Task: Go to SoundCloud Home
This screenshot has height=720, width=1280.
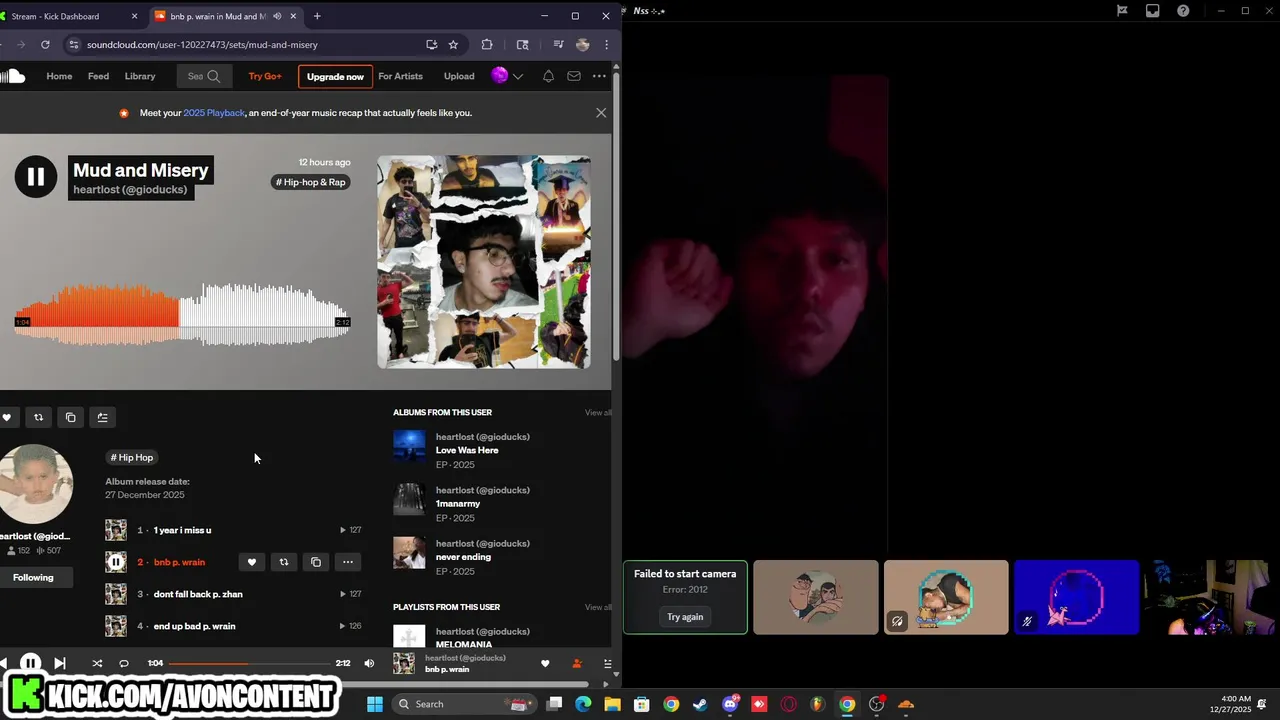Action: tap(59, 76)
